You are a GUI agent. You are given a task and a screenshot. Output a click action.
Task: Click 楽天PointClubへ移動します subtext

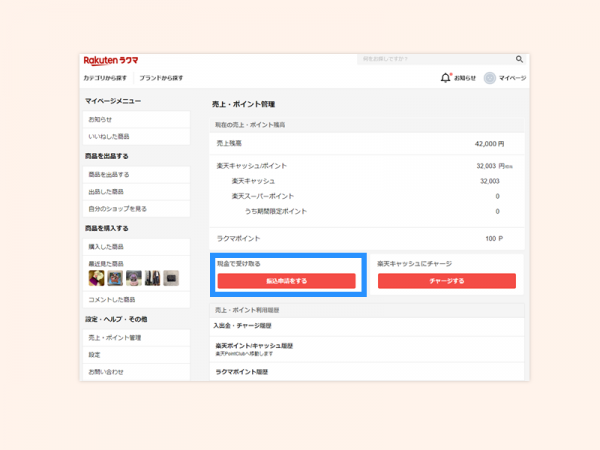(244, 354)
